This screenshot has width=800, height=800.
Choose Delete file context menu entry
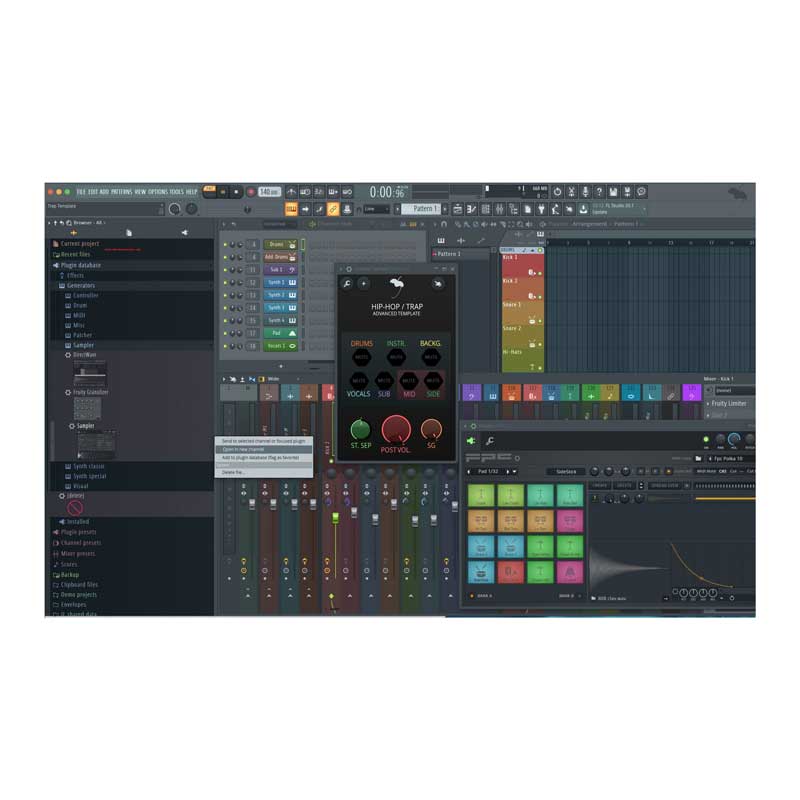(264, 472)
